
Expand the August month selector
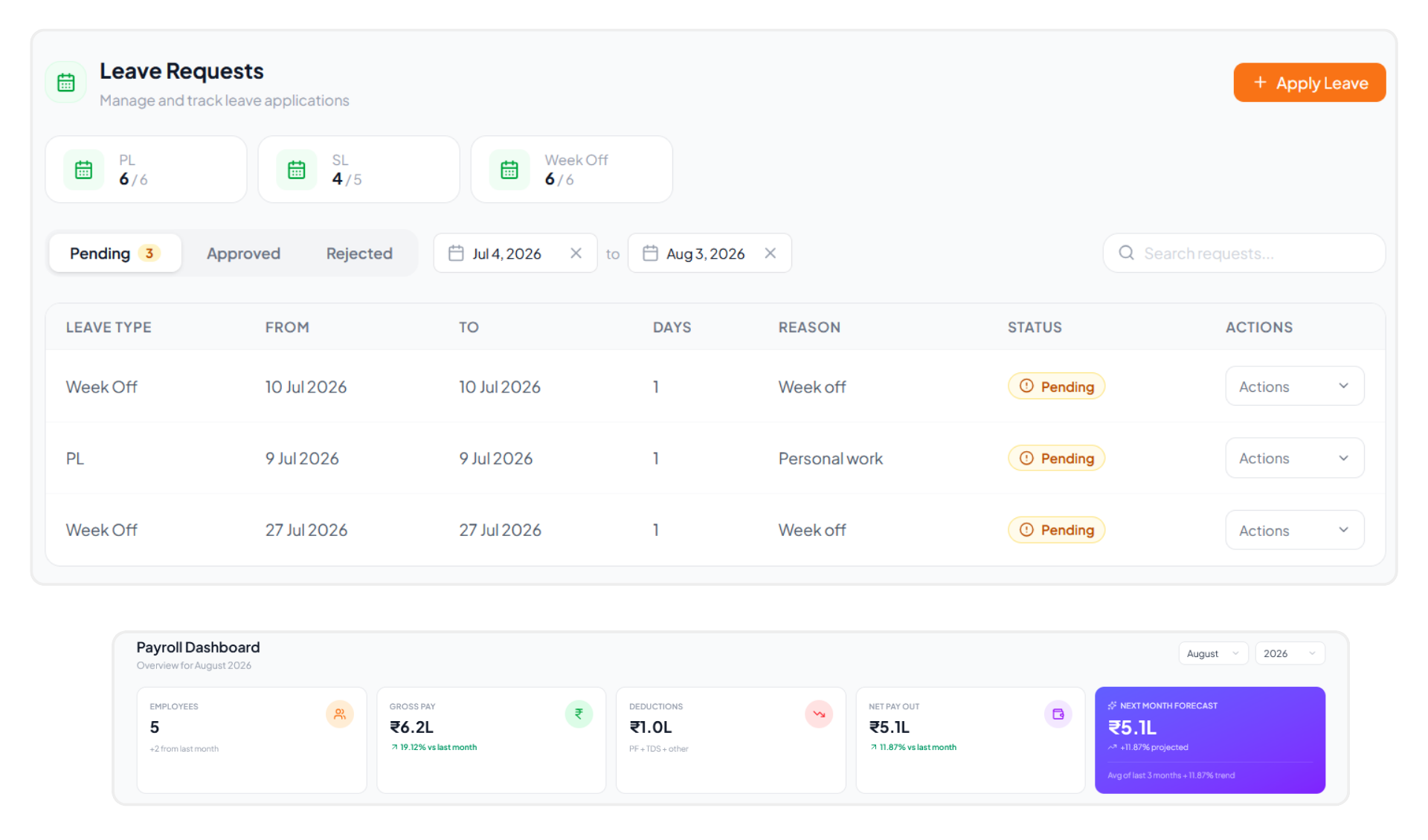tap(1213, 653)
